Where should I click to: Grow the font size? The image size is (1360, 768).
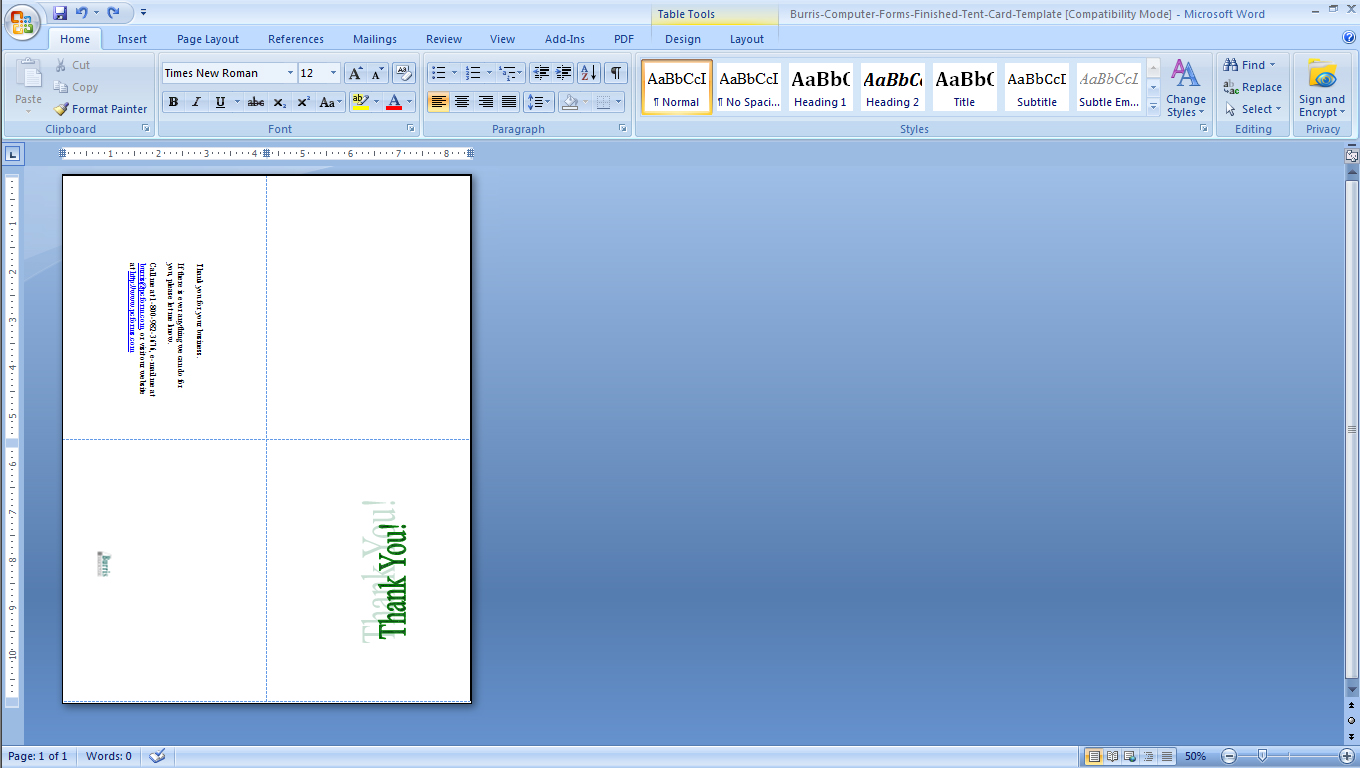tap(355, 73)
